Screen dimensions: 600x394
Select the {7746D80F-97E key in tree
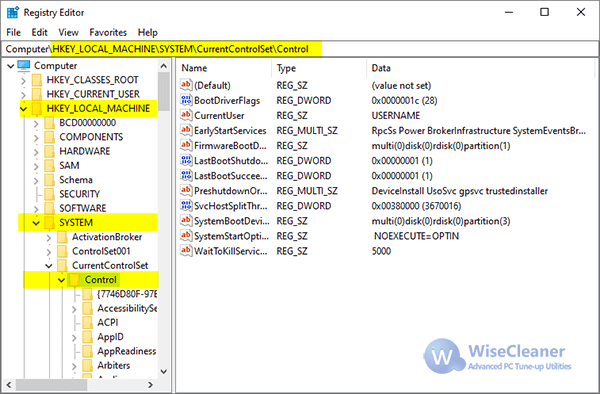click(127, 294)
